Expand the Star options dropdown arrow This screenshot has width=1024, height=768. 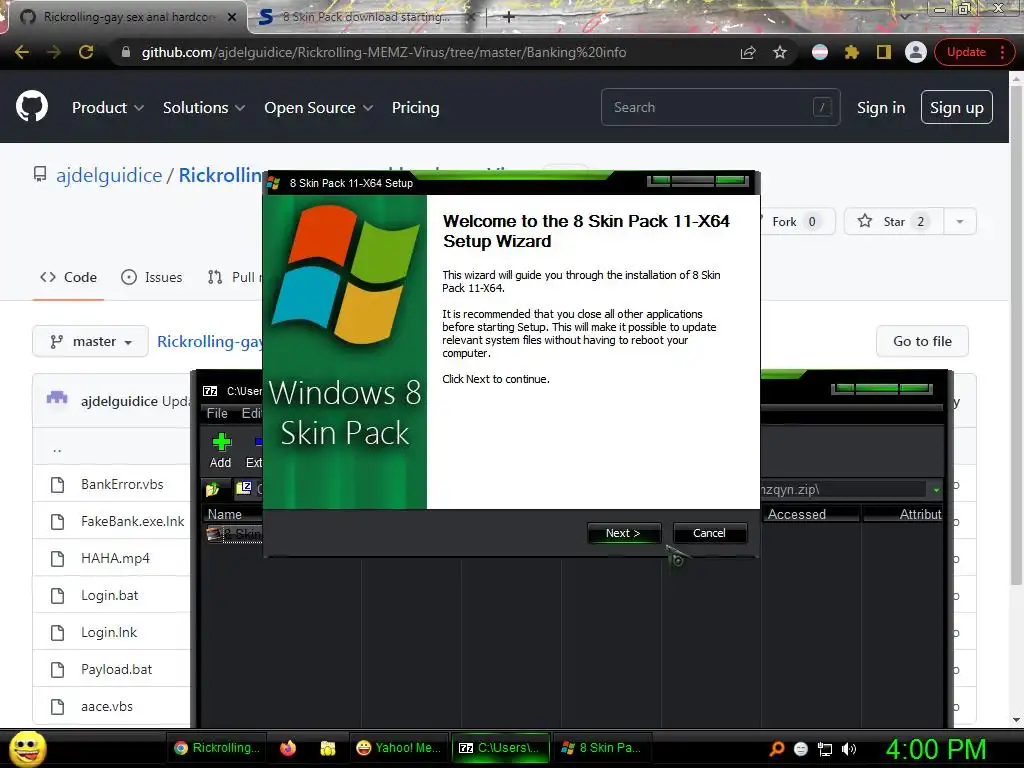pyautogui.click(x=959, y=221)
